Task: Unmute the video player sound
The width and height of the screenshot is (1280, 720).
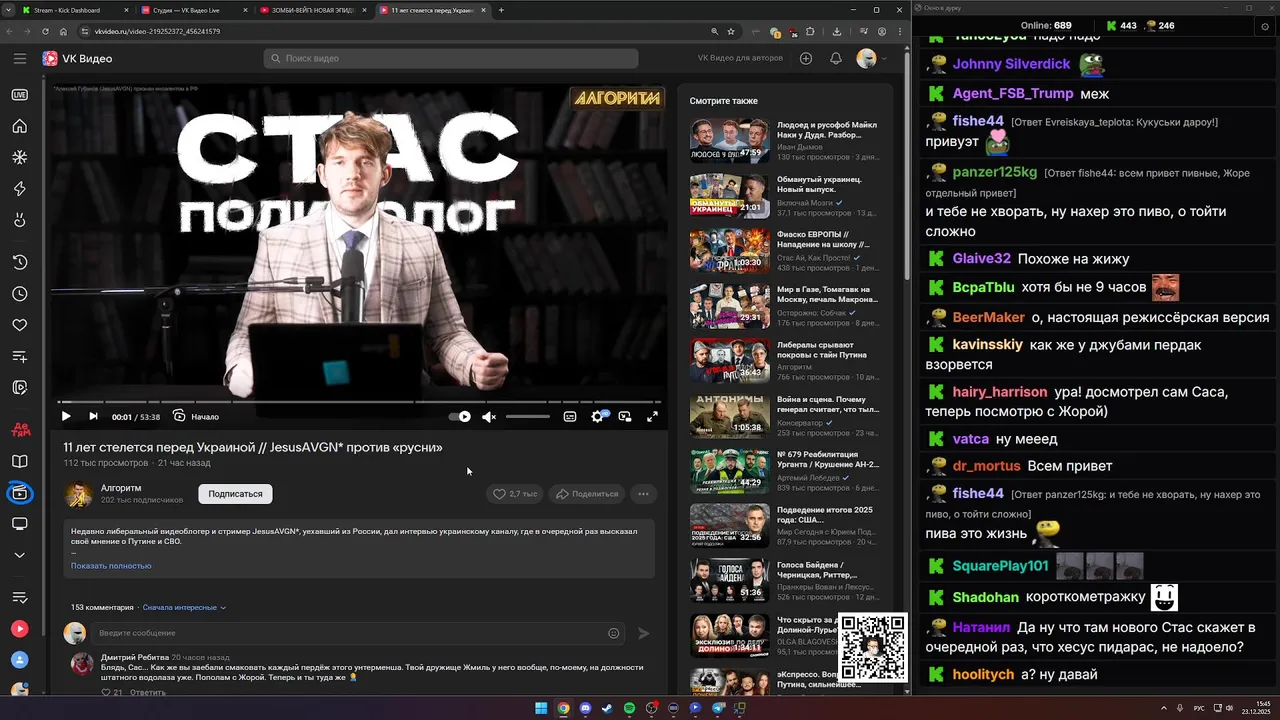Action: (x=488, y=416)
